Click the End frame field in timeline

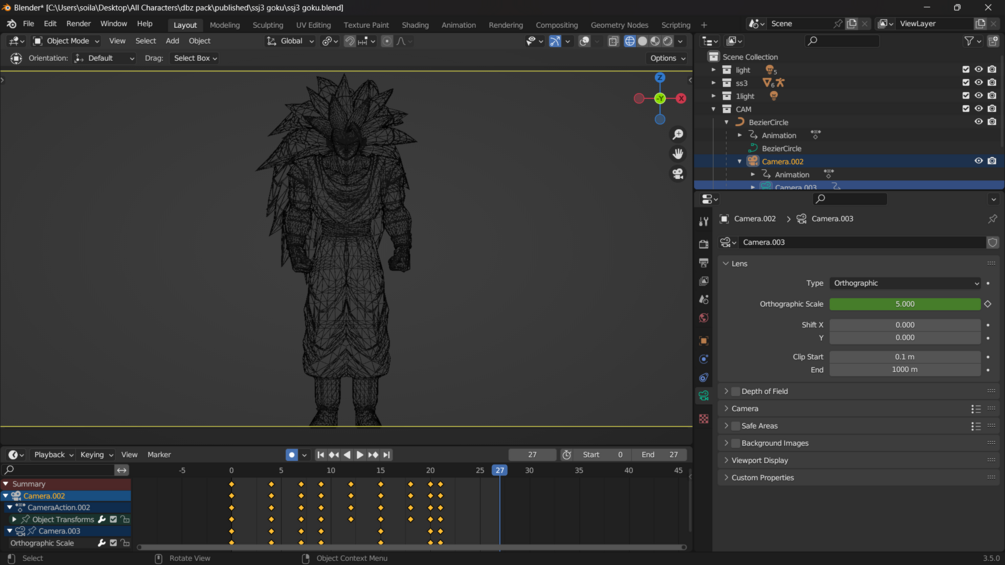659,455
